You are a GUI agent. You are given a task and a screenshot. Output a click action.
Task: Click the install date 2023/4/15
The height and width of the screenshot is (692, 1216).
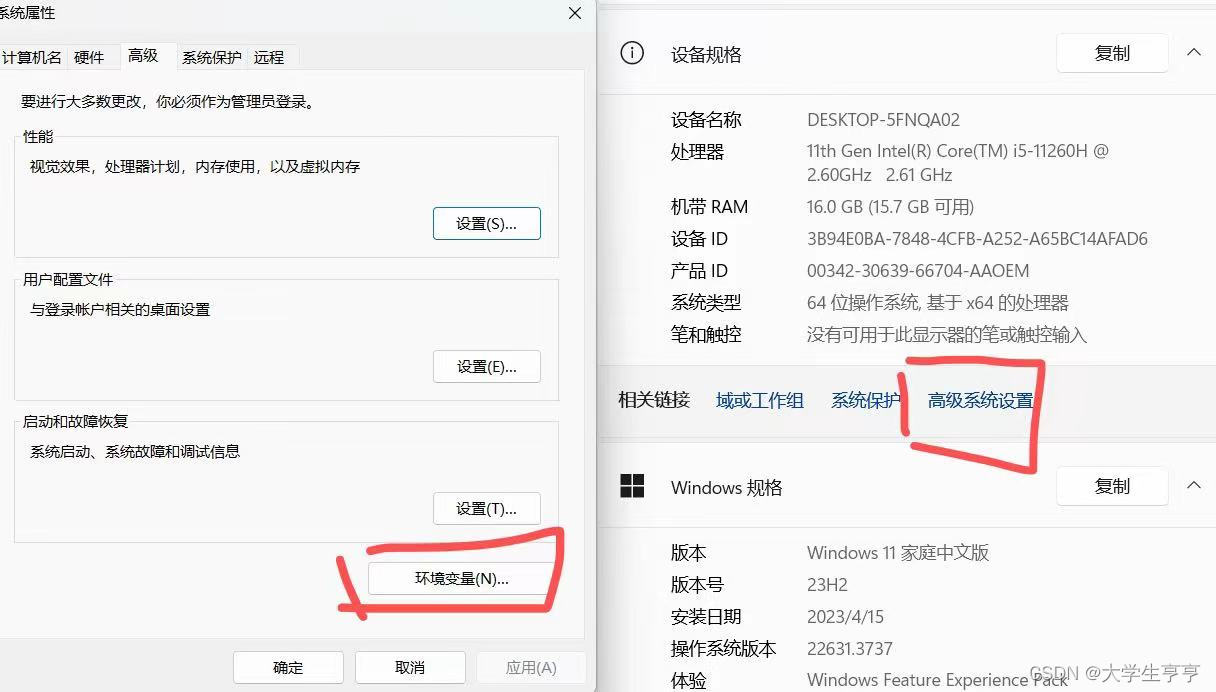pos(845,617)
